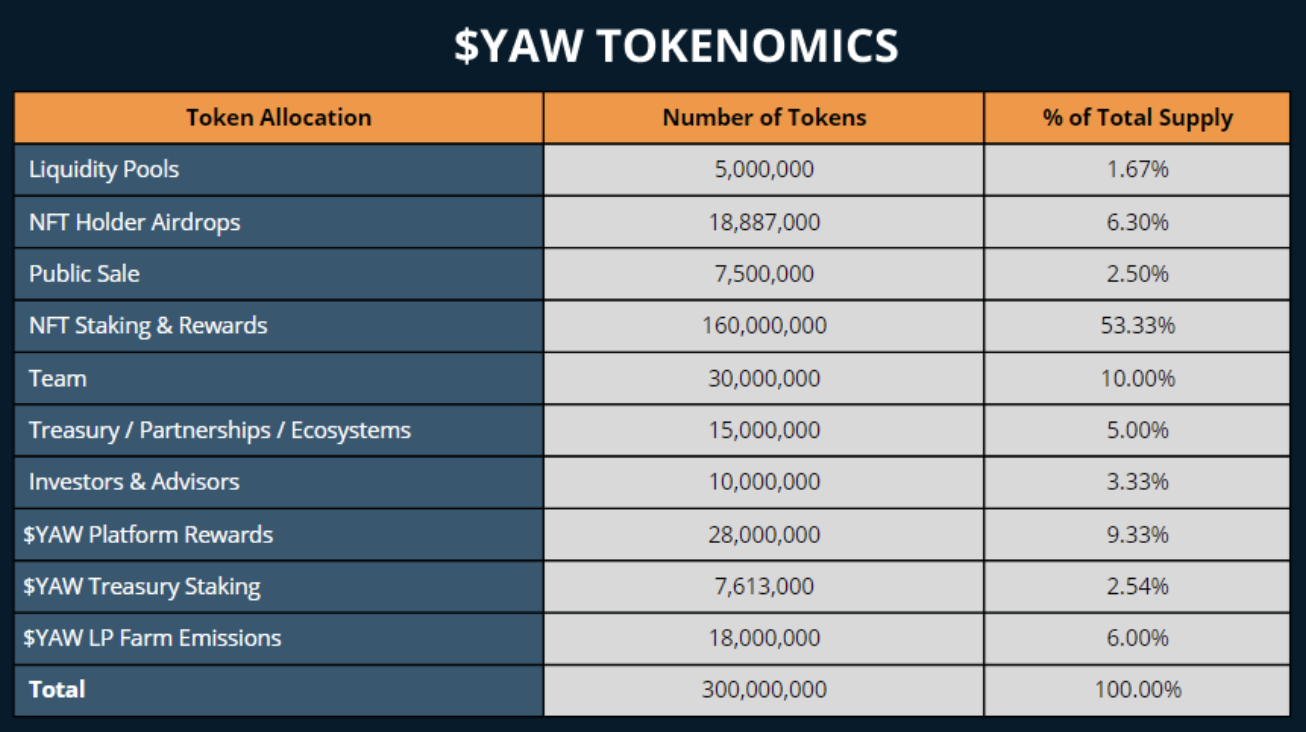Click the Token Allocation column header

point(278,118)
